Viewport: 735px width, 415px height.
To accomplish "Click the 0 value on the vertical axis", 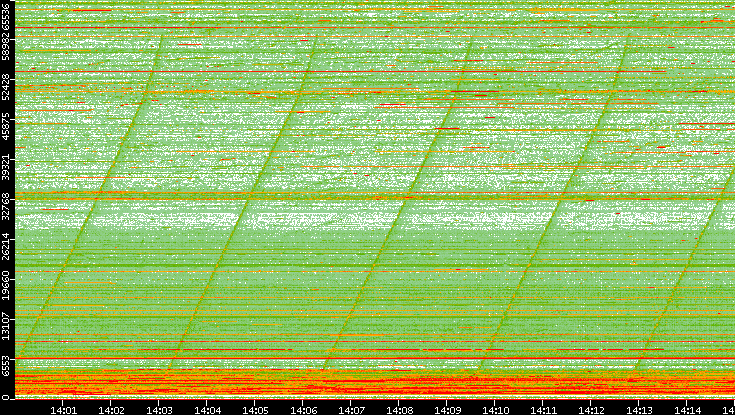I will (5, 398).
